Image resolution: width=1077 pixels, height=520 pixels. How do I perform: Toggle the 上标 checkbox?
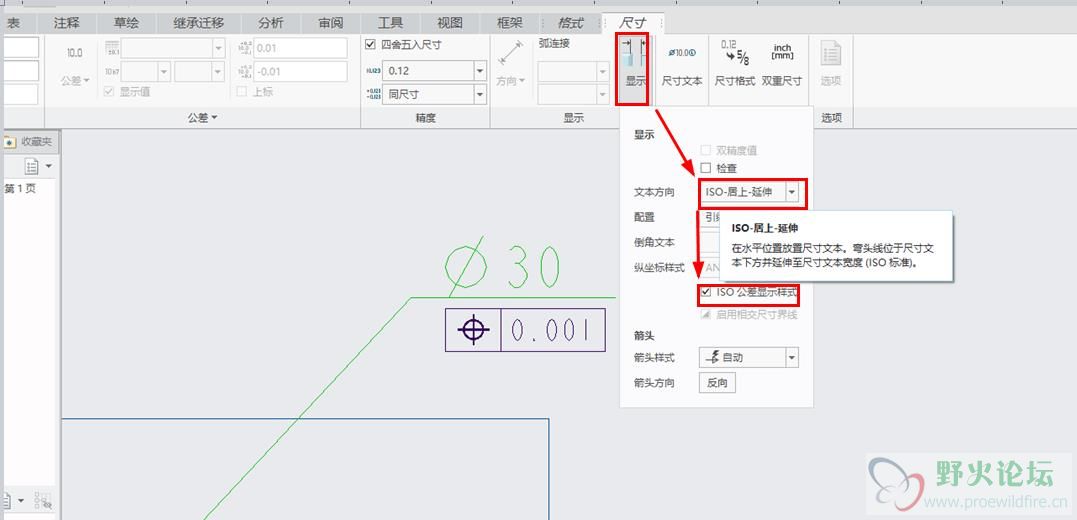[242, 91]
